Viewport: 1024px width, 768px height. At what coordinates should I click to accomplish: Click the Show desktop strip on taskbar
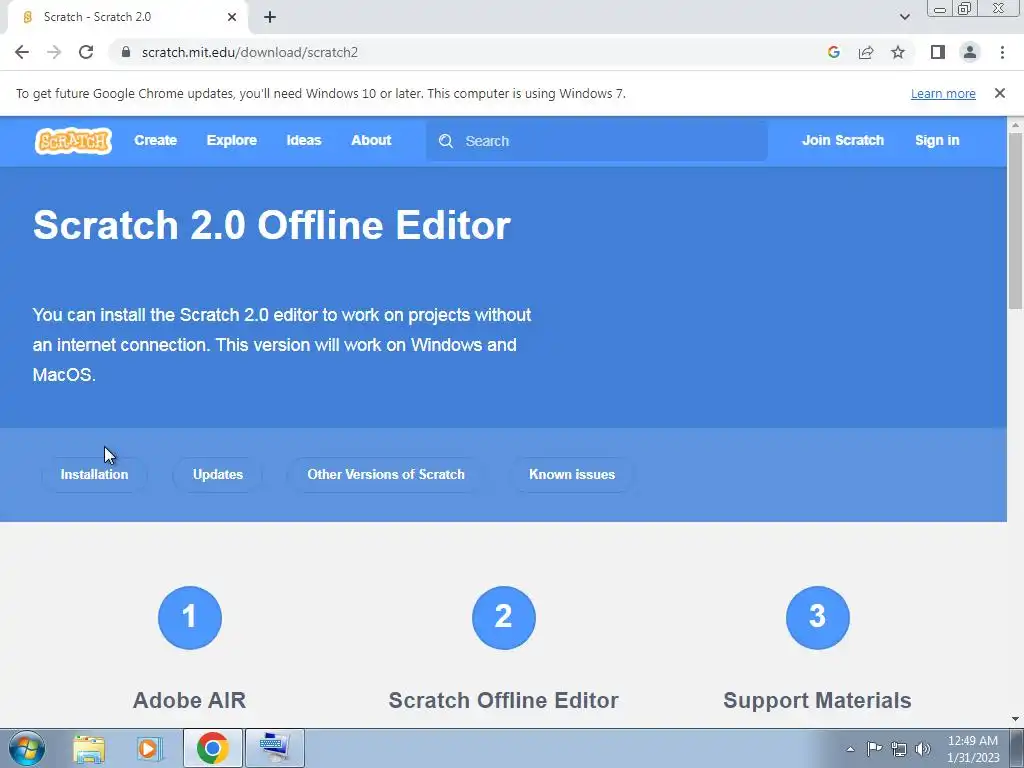1016,749
